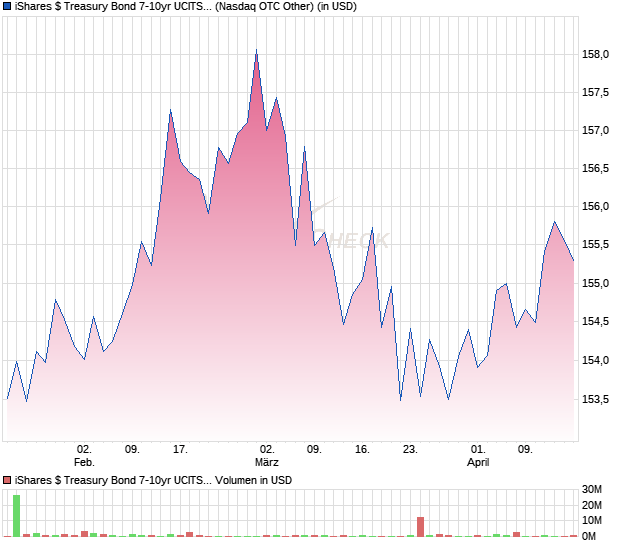Click the 155,0 price axis label
620x546 pixels.
(595, 284)
